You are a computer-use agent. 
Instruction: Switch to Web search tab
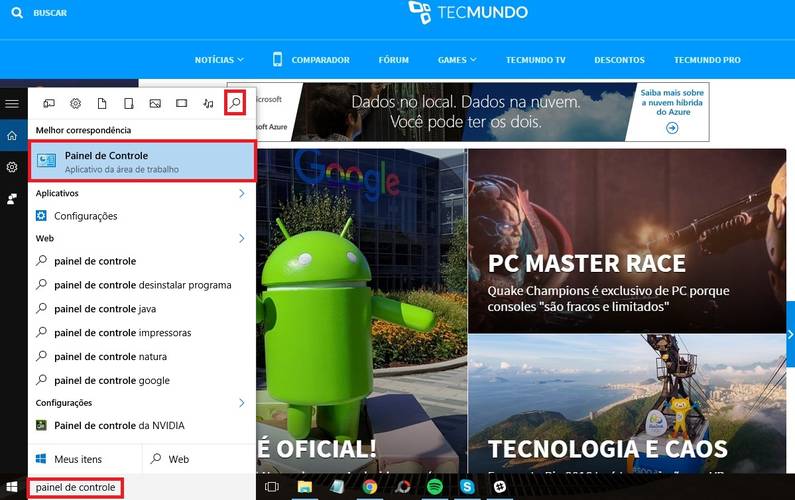click(199, 459)
